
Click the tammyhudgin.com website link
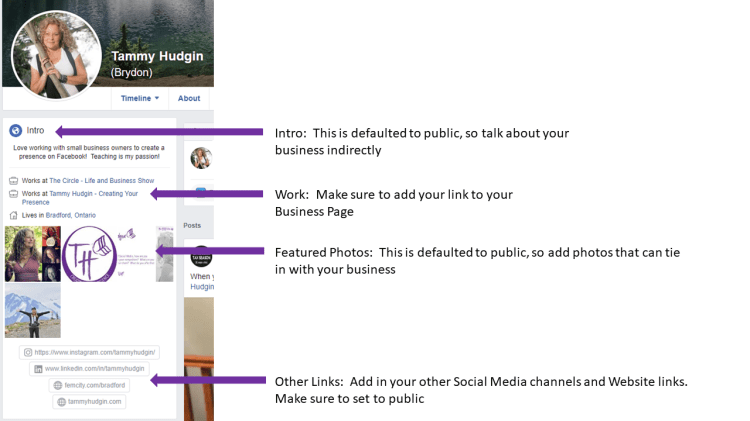(x=96, y=401)
